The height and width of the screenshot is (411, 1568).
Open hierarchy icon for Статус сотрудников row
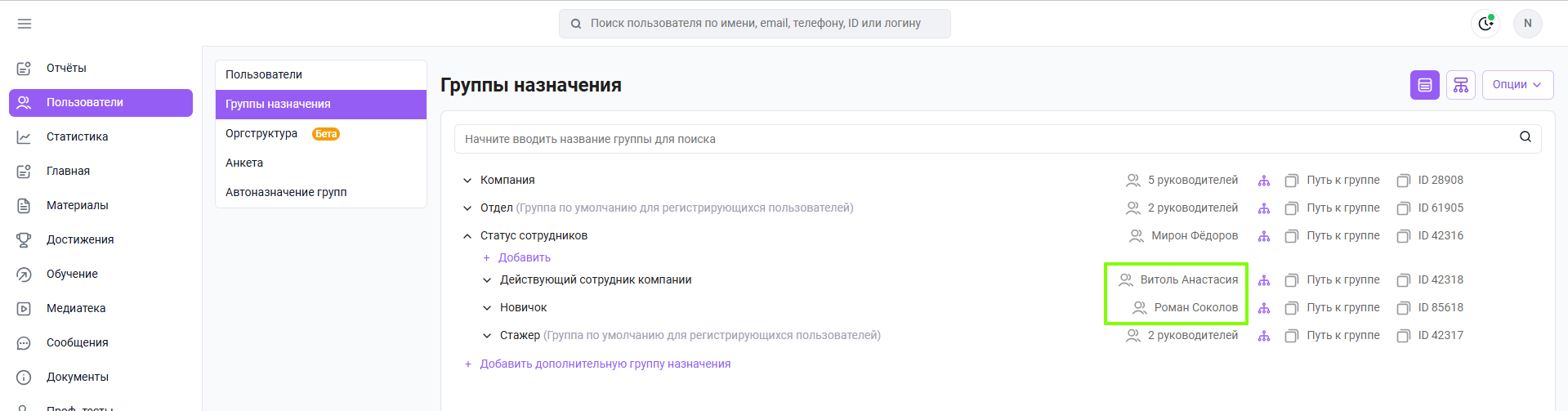(x=1264, y=236)
